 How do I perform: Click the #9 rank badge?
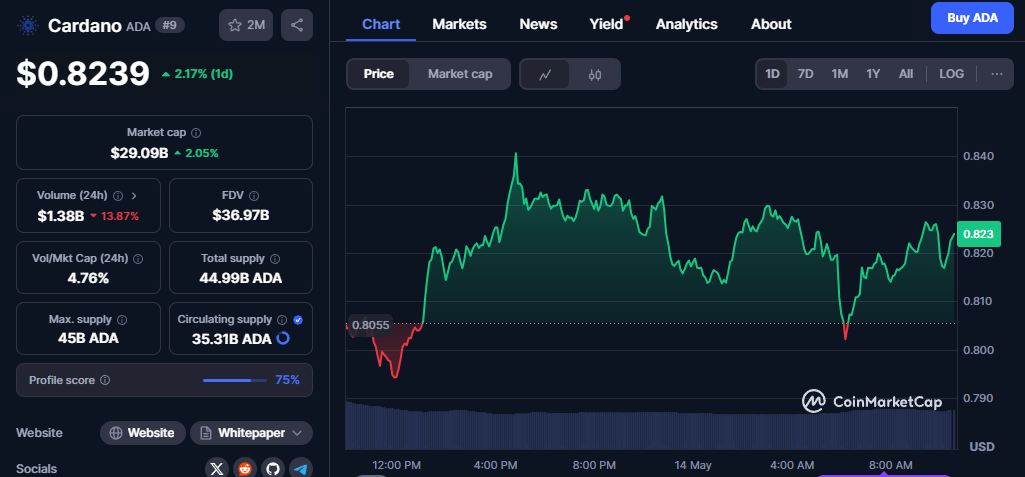(170, 25)
